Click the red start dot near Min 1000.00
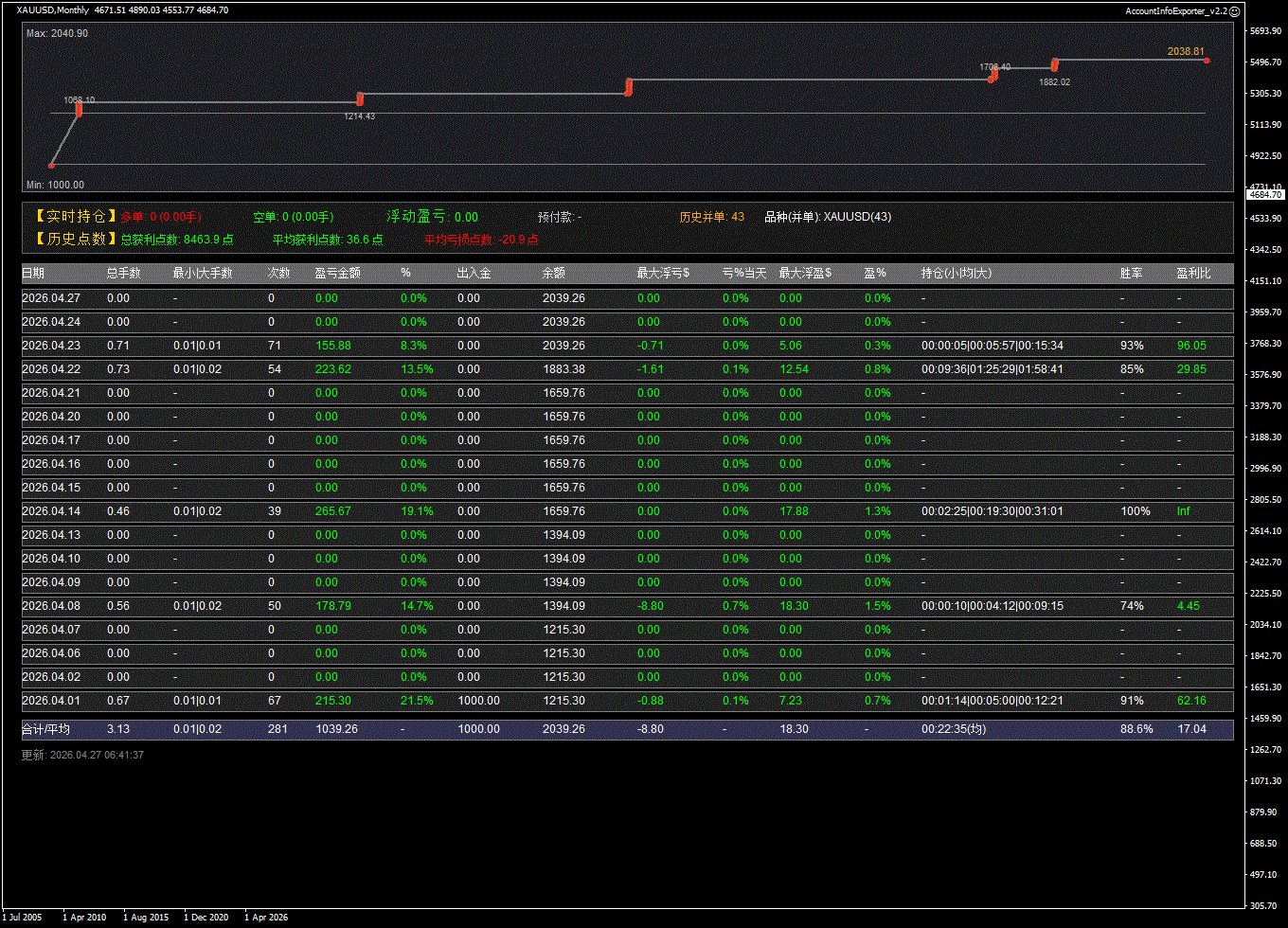1288x928 pixels. coord(51,166)
